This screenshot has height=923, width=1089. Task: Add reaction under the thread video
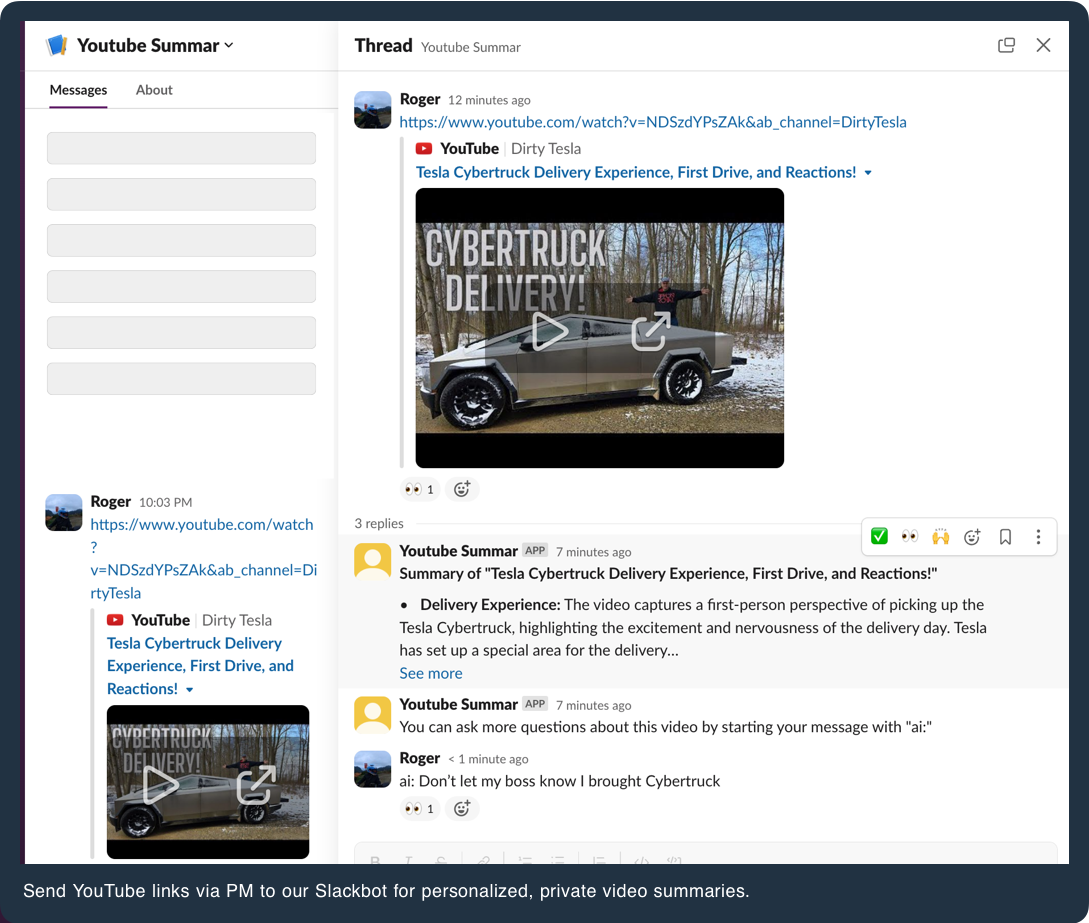pyautogui.click(x=462, y=490)
